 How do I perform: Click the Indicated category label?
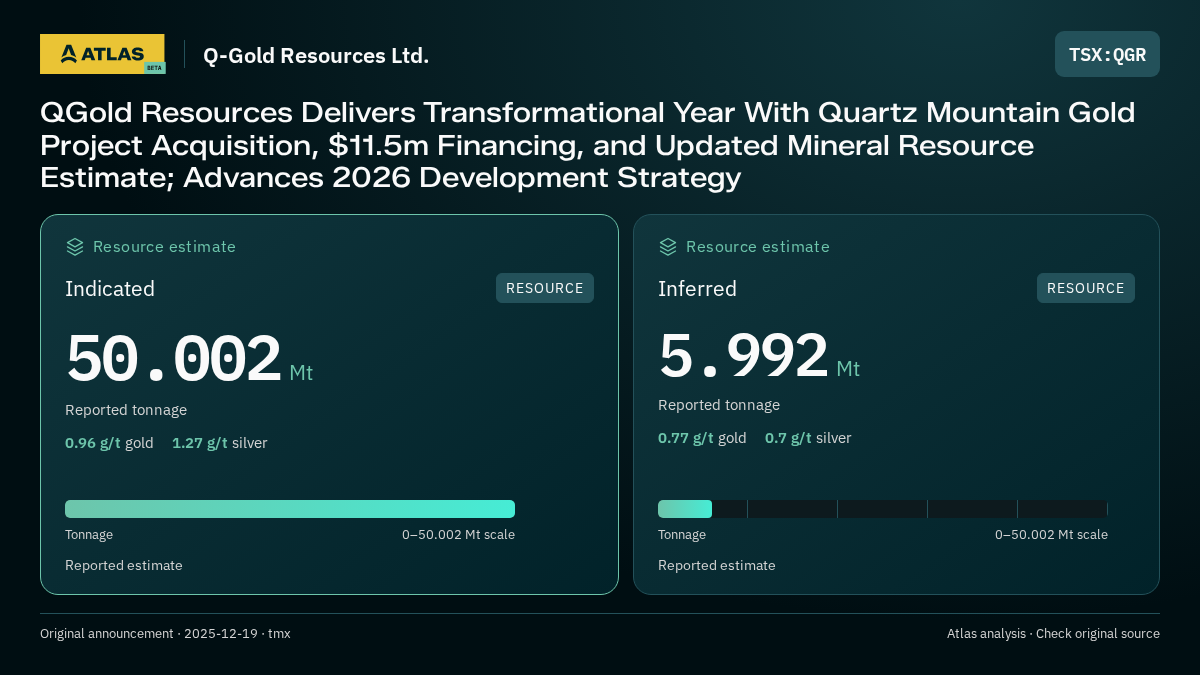(x=110, y=289)
